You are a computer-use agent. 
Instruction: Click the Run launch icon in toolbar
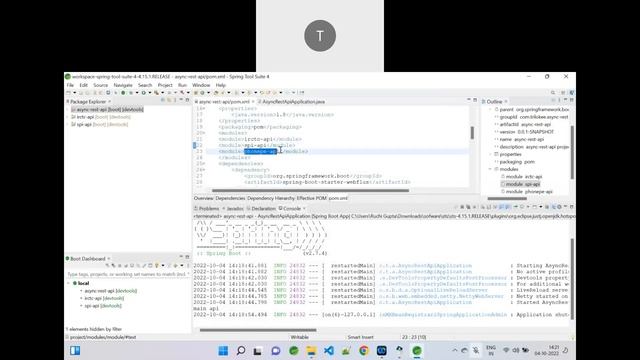pyautogui.click(x=143, y=93)
